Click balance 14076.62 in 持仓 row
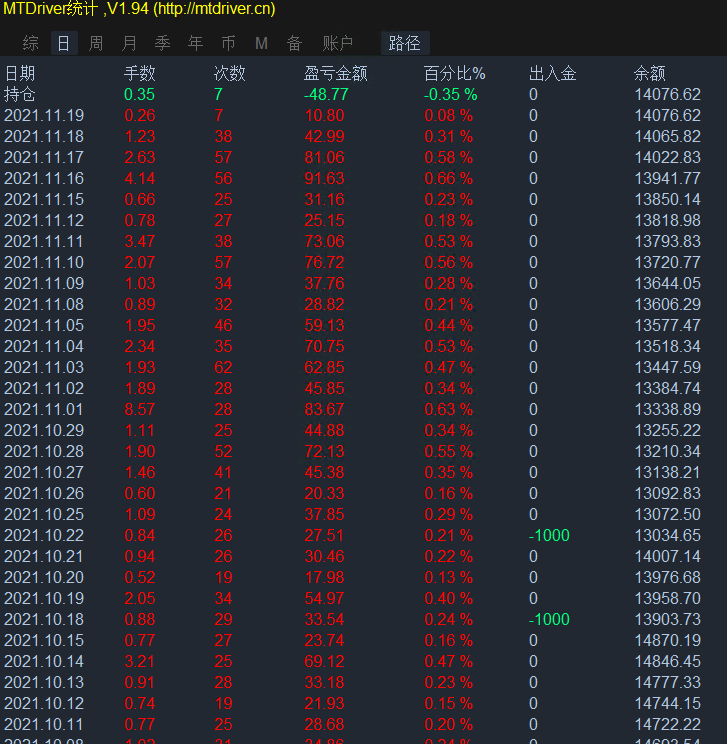The width and height of the screenshot is (727, 744). pos(668,94)
